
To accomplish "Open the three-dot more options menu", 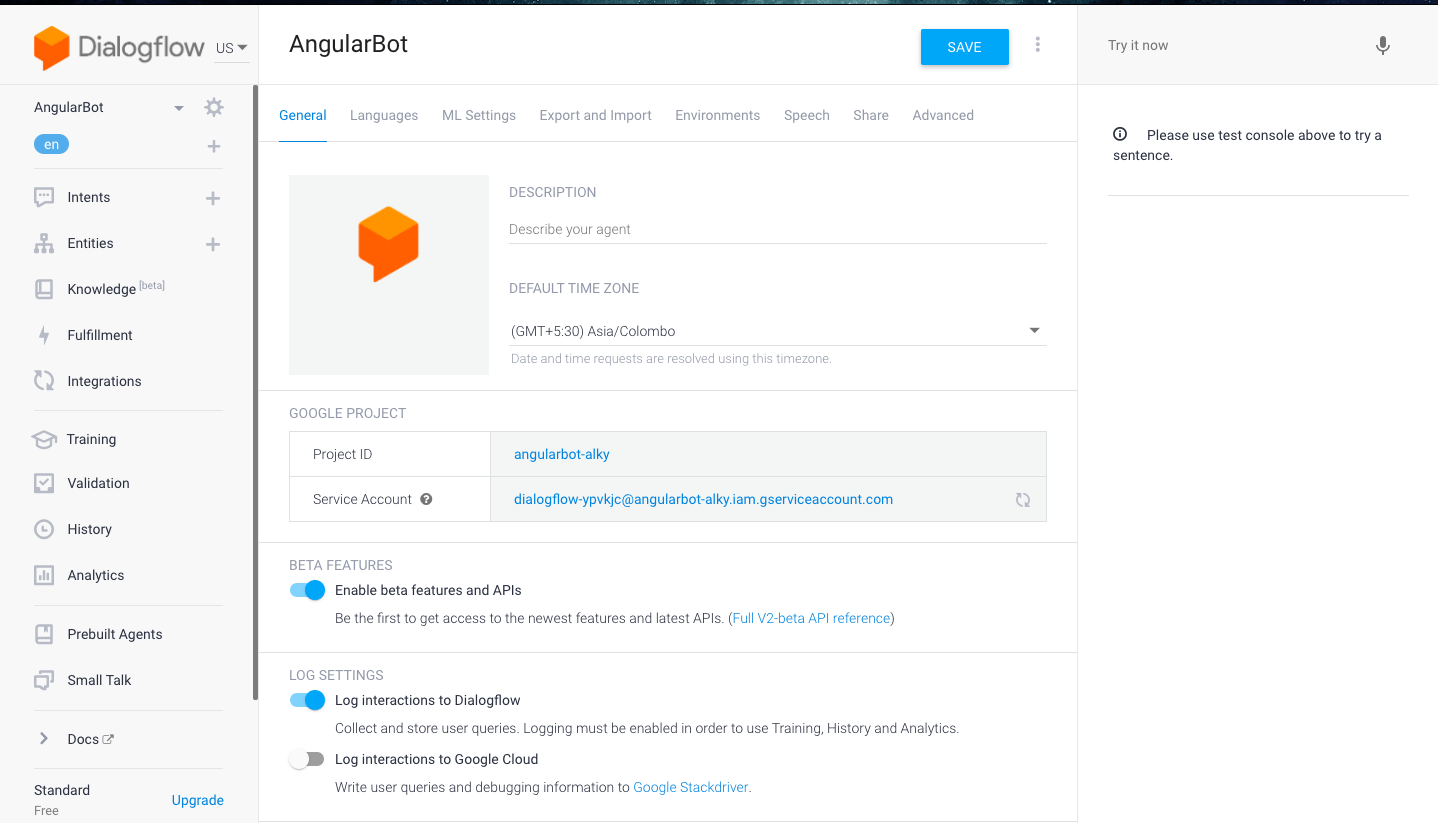I will [x=1038, y=45].
